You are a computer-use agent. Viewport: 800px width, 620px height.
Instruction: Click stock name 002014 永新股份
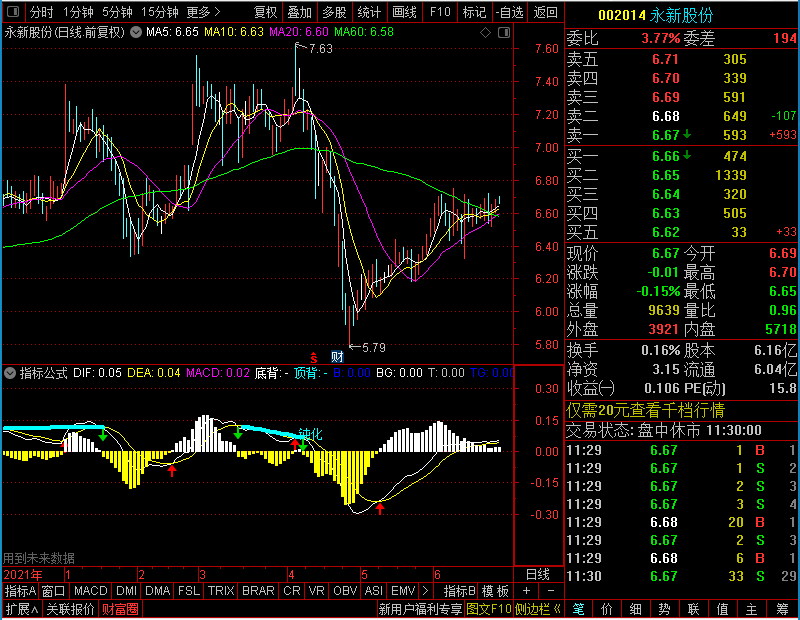pyautogui.click(x=656, y=15)
